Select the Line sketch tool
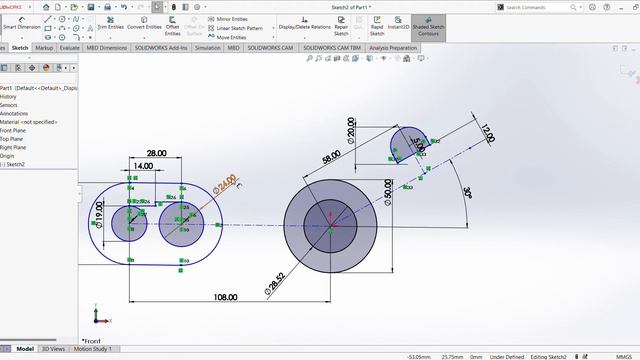 pos(48,19)
